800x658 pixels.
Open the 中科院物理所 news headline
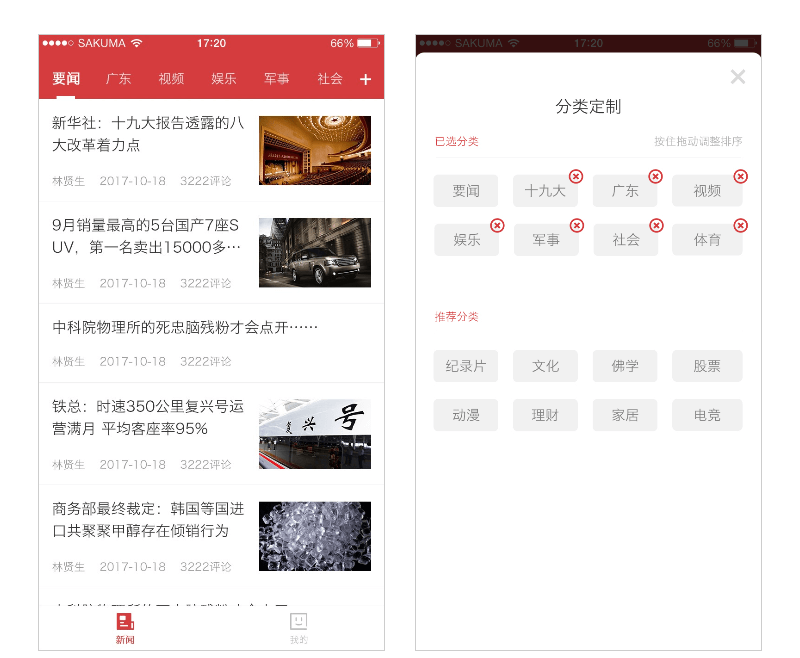pyautogui.click(x=185, y=327)
